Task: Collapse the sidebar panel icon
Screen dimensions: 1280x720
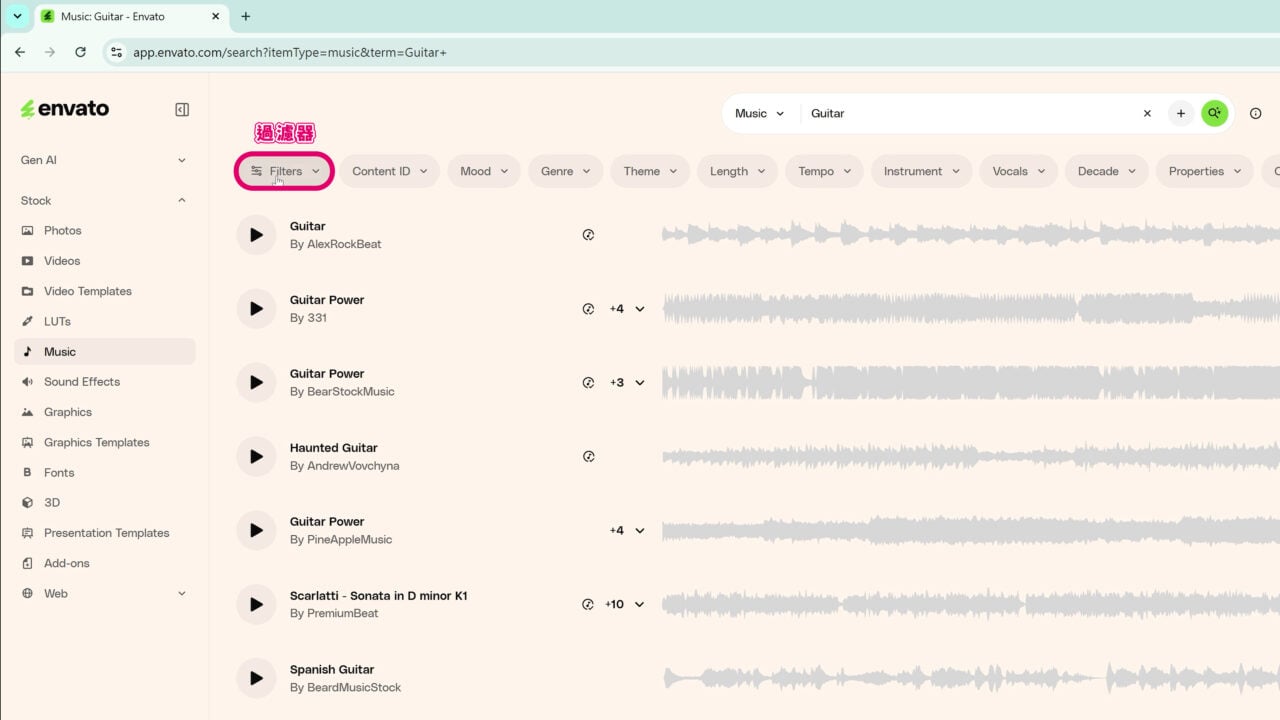Action: click(182, 110)
